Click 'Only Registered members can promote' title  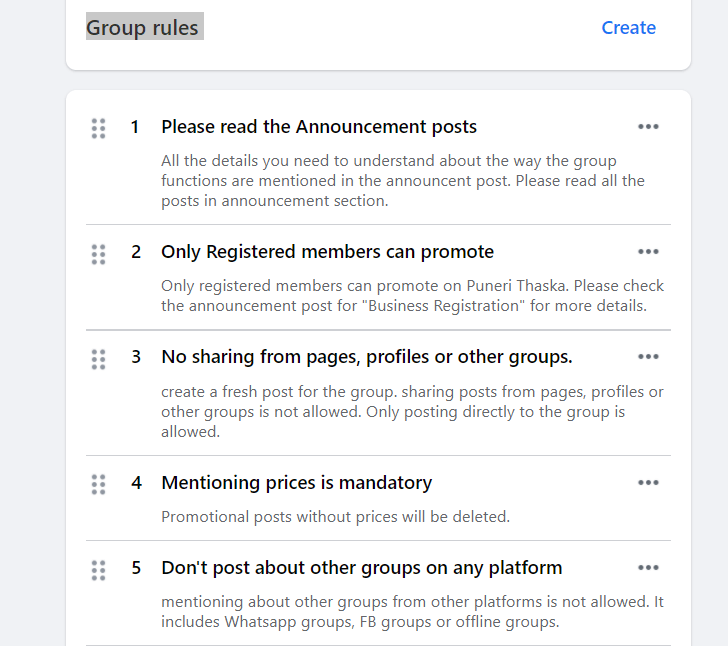tap(327, 252)
